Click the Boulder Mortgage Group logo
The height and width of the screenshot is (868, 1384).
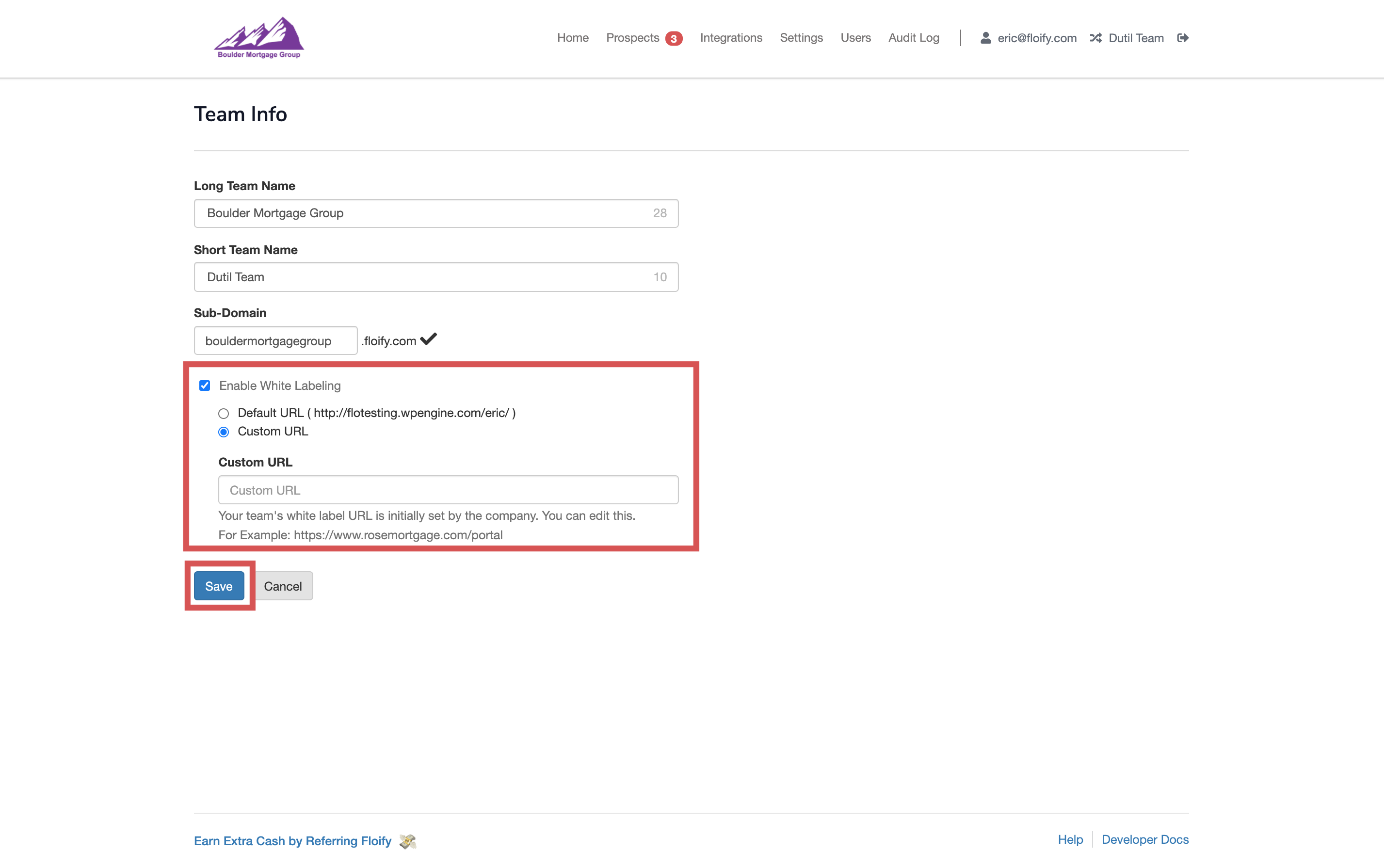tap(259, 37)
